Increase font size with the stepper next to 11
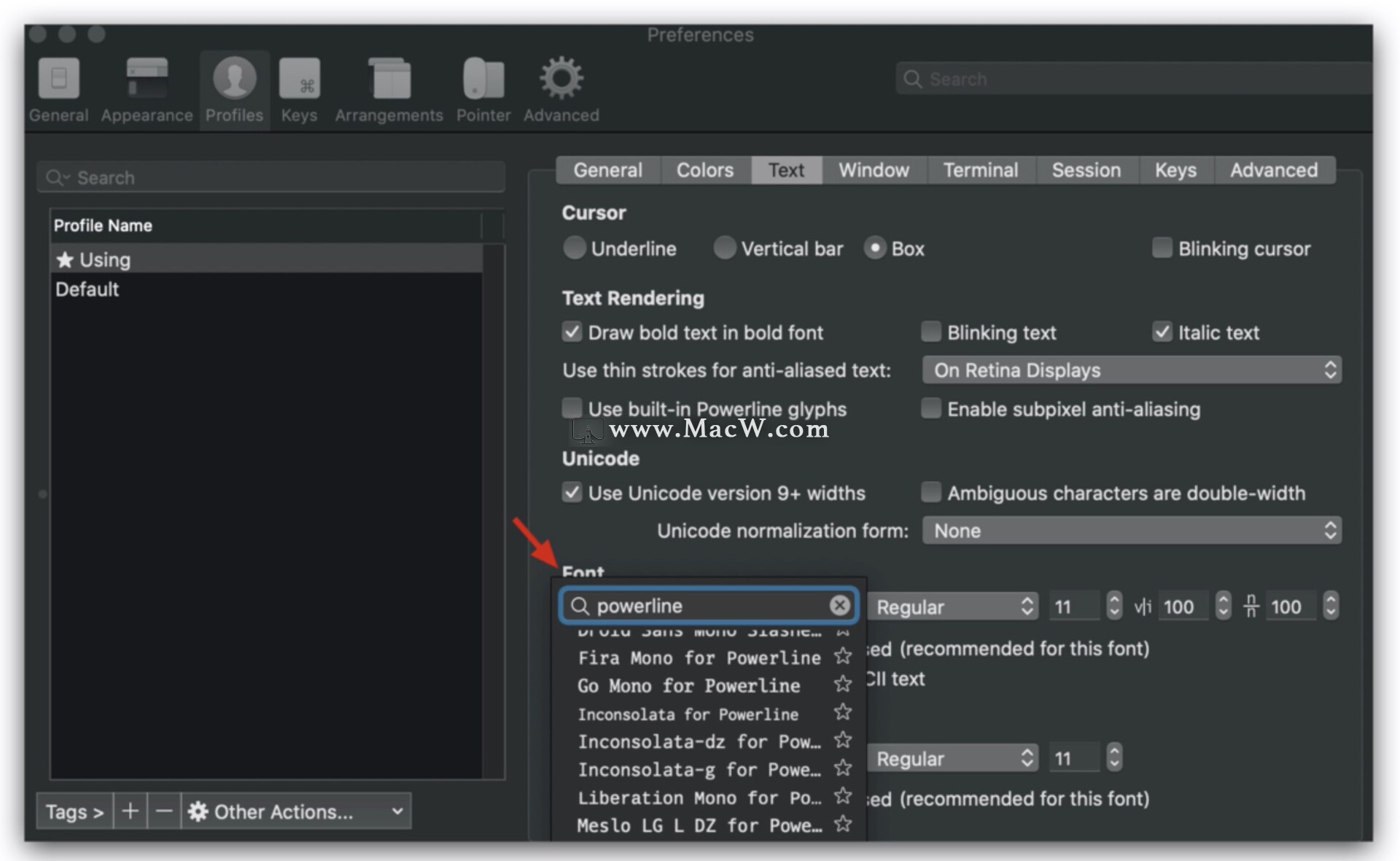The height and width of the screenshot is (861, 1400). point(1114,600)
